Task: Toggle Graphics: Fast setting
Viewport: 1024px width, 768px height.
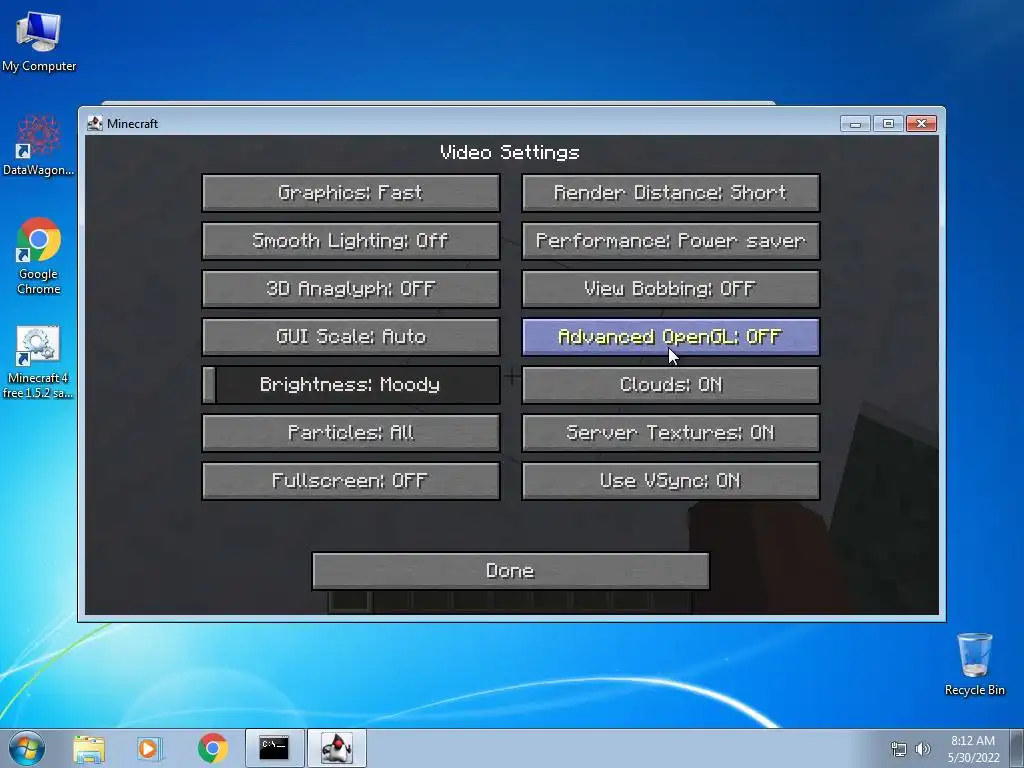Action: (351, 193)
